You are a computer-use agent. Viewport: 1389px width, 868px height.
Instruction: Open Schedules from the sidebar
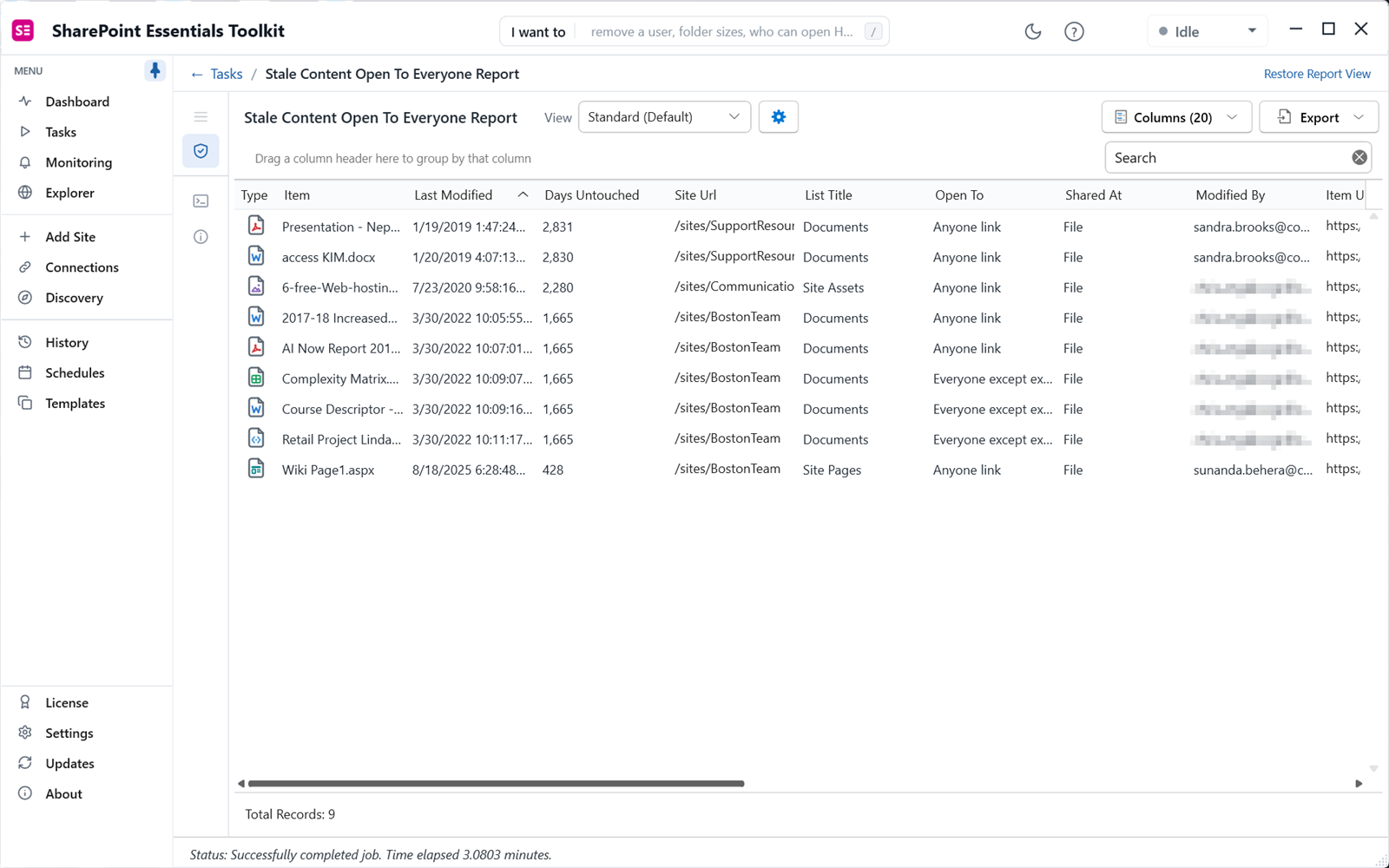pyautogui.click(x=75, y=373)
